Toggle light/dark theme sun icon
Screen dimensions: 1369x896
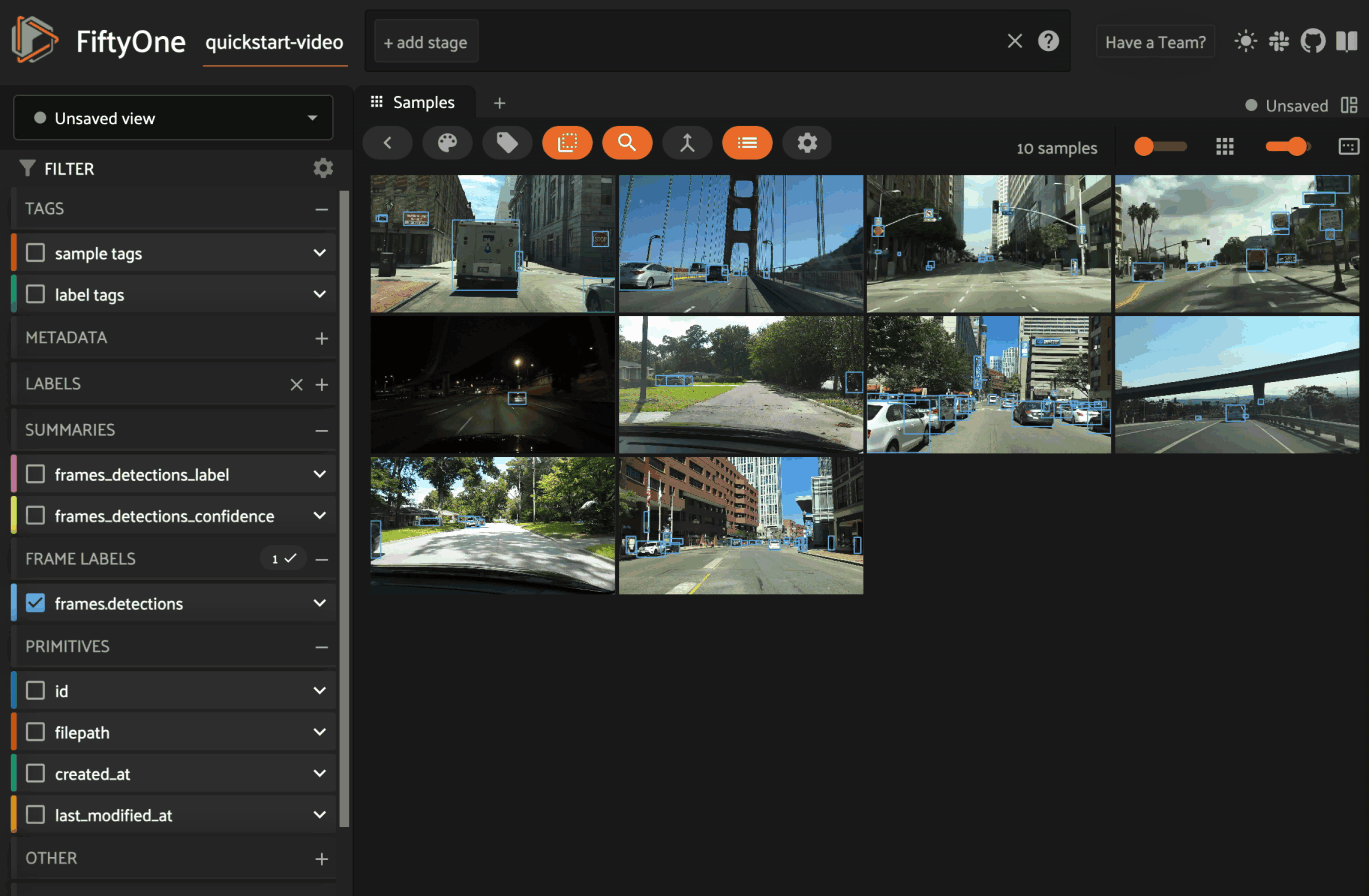pyautogui.click(x=1245, y=41)
